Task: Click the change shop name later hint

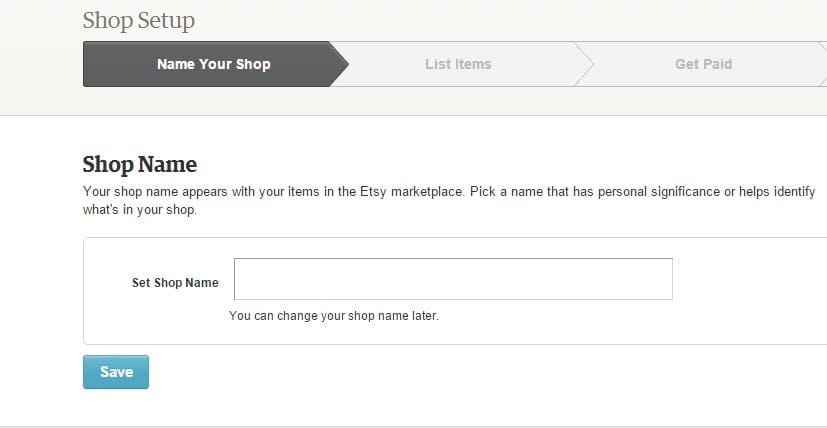Action: pyautogui.click(x=334, y=316)
